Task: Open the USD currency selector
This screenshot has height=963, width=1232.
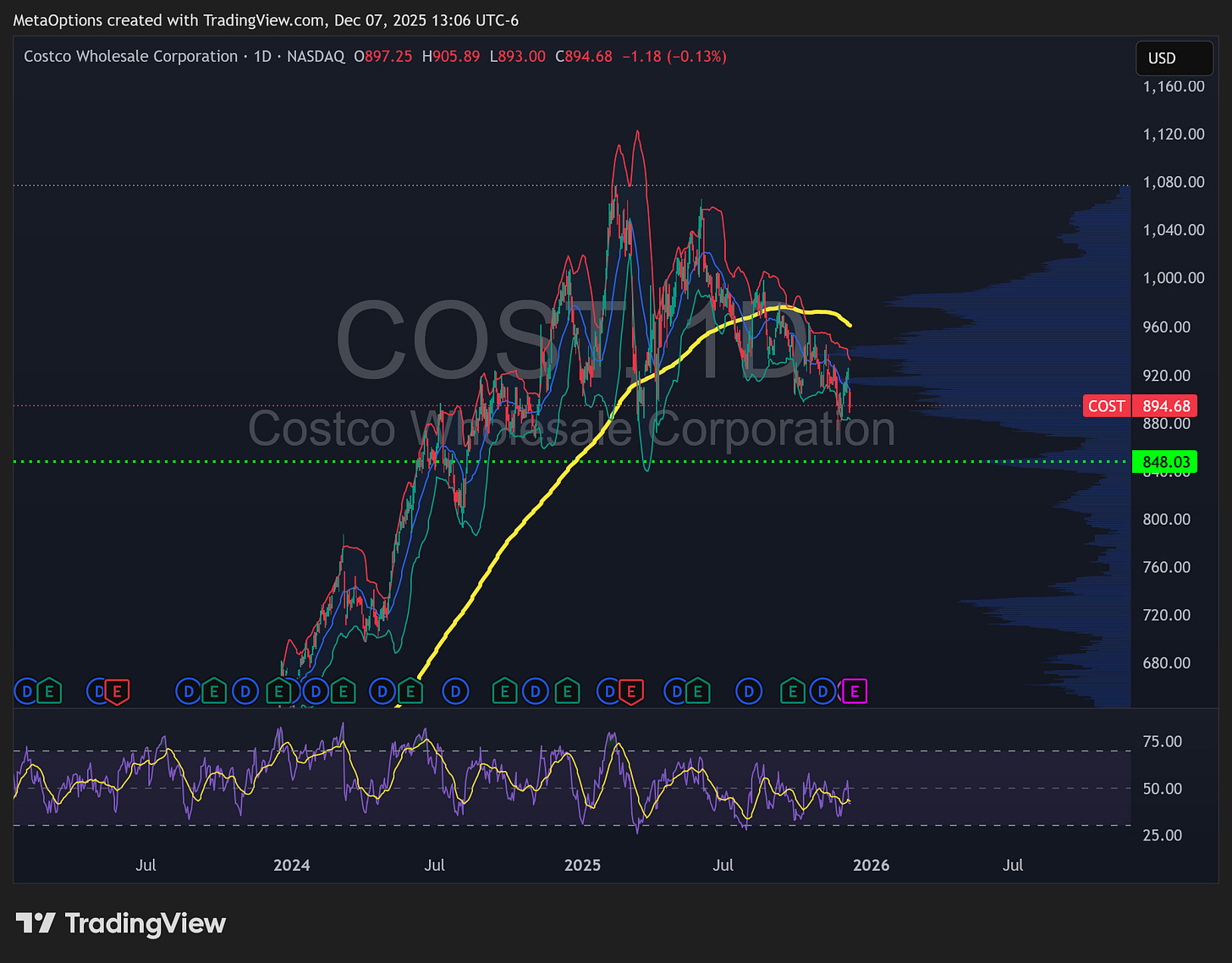Action: click(1174, 58)
